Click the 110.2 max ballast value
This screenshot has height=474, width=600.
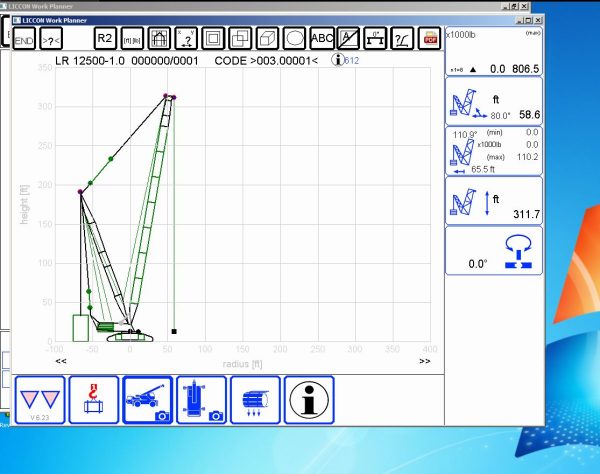(527, 157)
